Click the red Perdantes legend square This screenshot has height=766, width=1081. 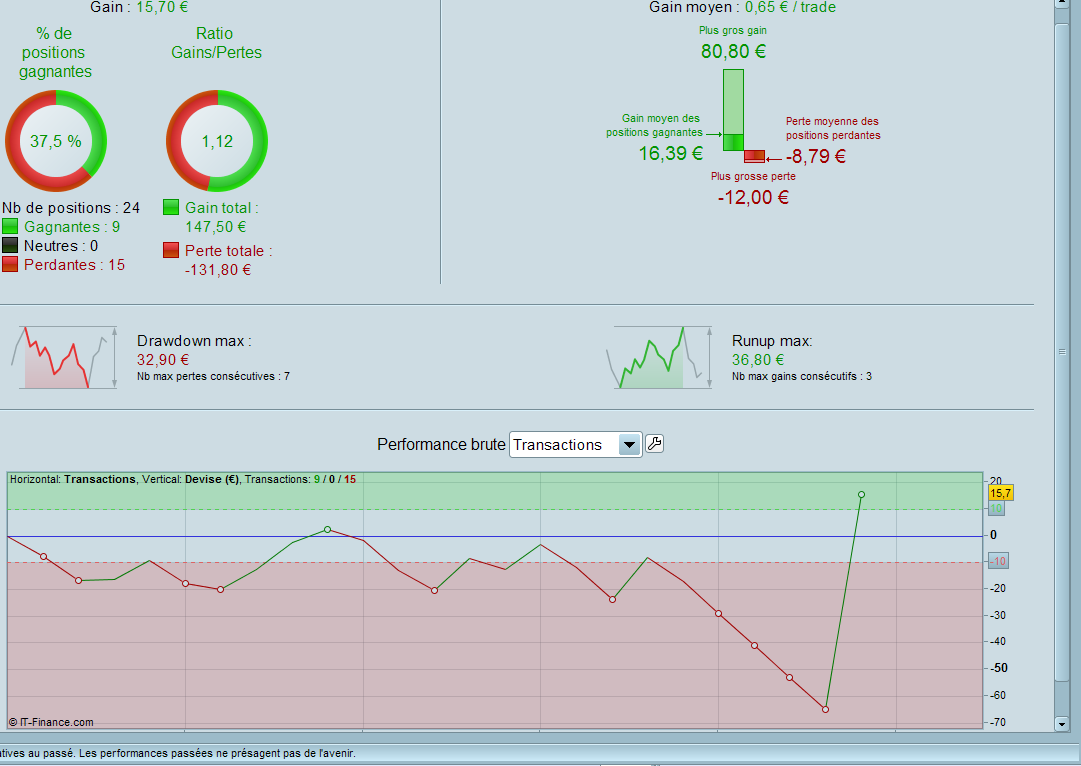pos(10,265)
